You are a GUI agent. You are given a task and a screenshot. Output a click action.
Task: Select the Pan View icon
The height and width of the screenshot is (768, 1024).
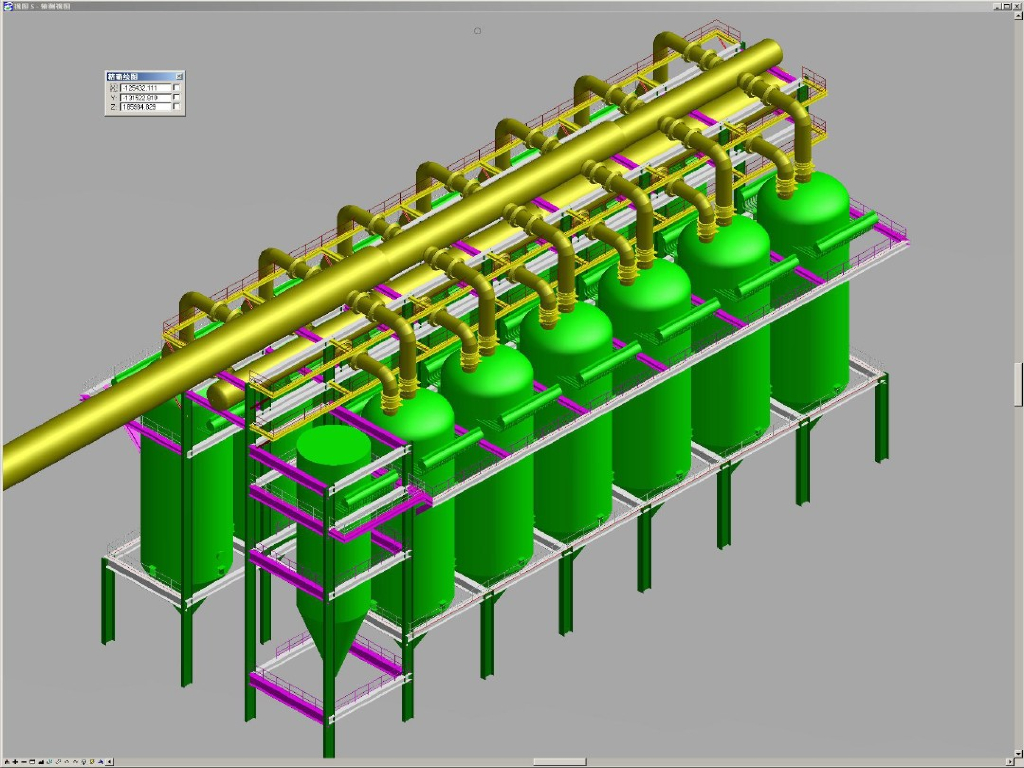click(58, 761)
